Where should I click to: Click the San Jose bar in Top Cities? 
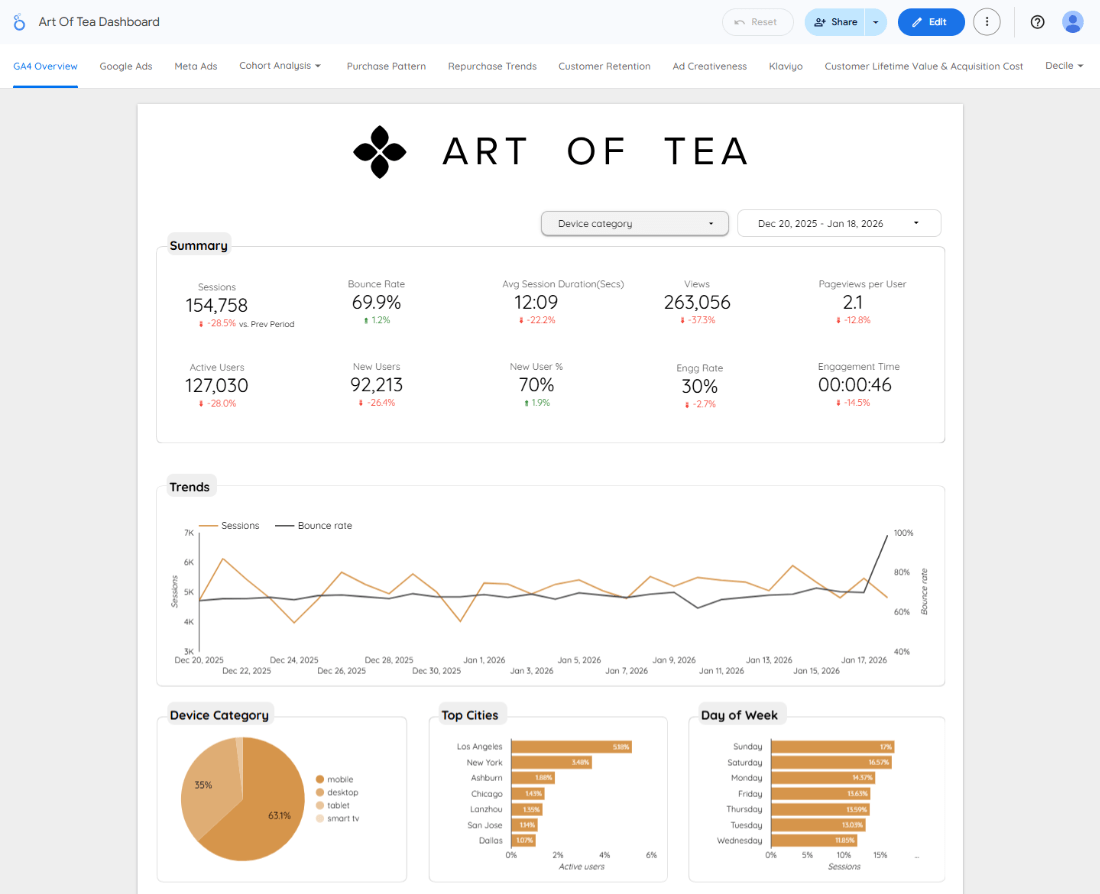point(525,825)
